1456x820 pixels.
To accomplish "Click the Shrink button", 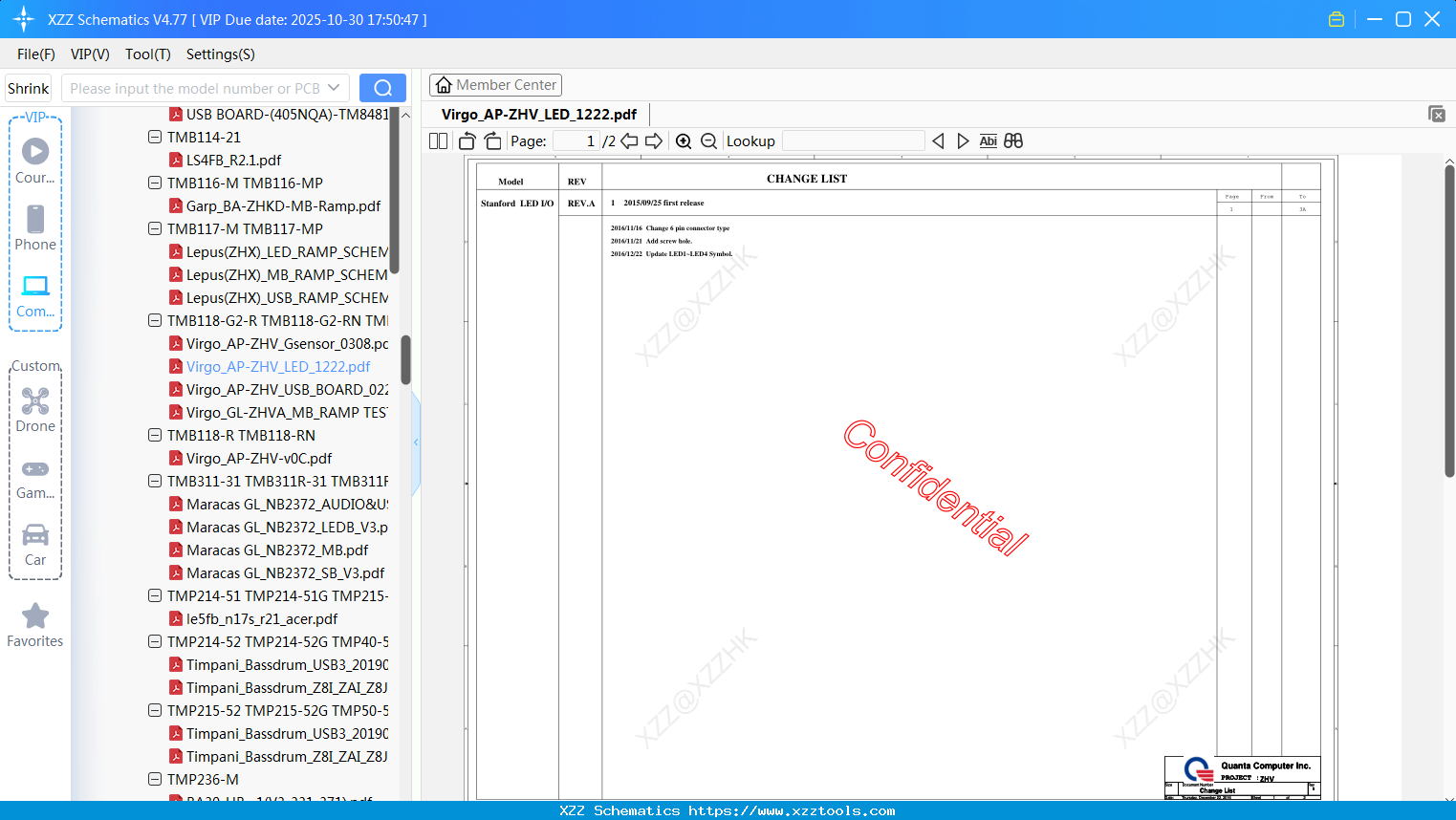I will click(29, 88).
